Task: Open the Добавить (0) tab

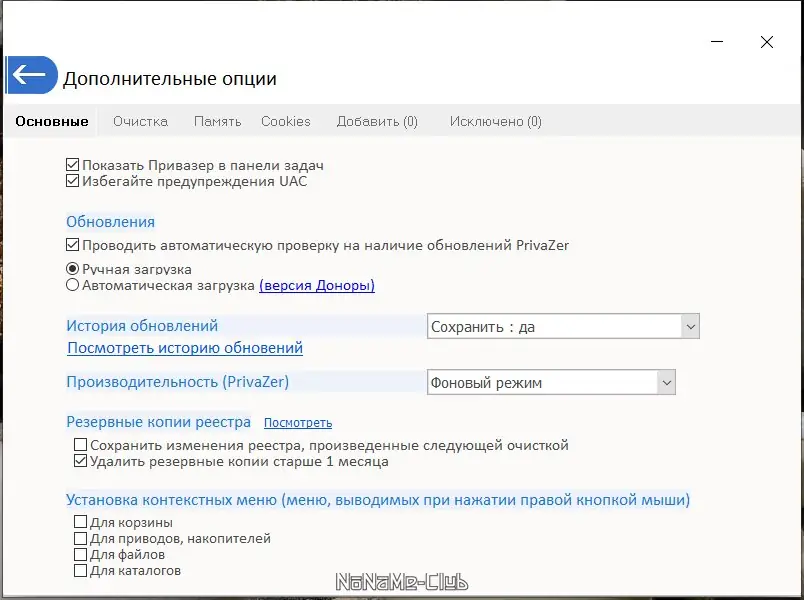Action: (377, 122)
